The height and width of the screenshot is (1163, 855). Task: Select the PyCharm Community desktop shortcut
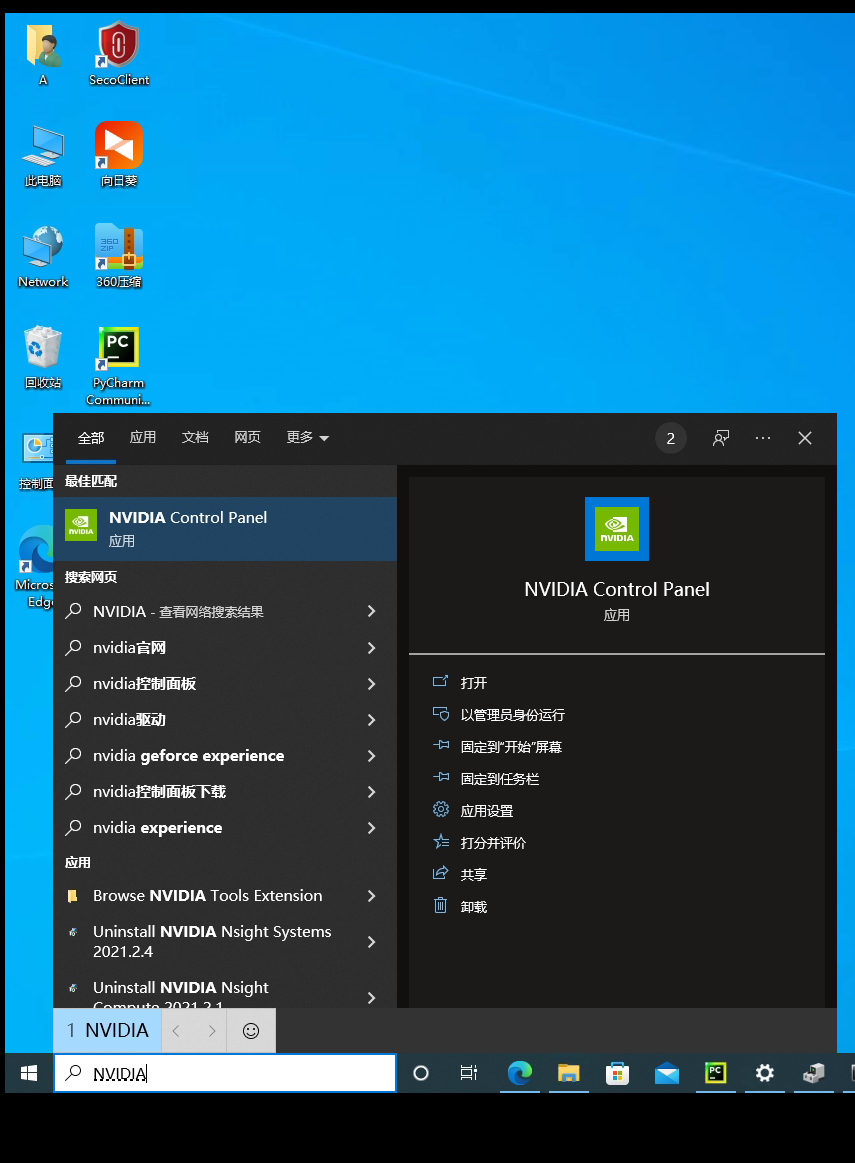119,366
